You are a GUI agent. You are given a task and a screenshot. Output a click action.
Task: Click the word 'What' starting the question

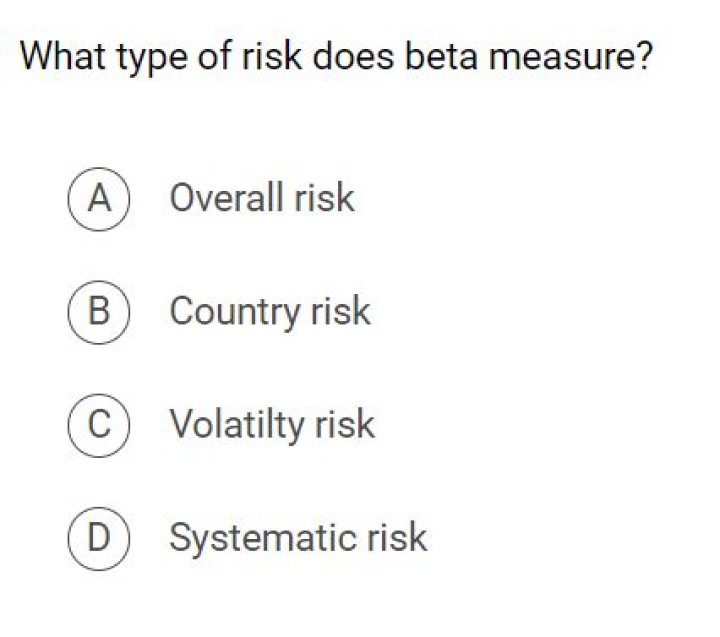click(x=63, y=56)
